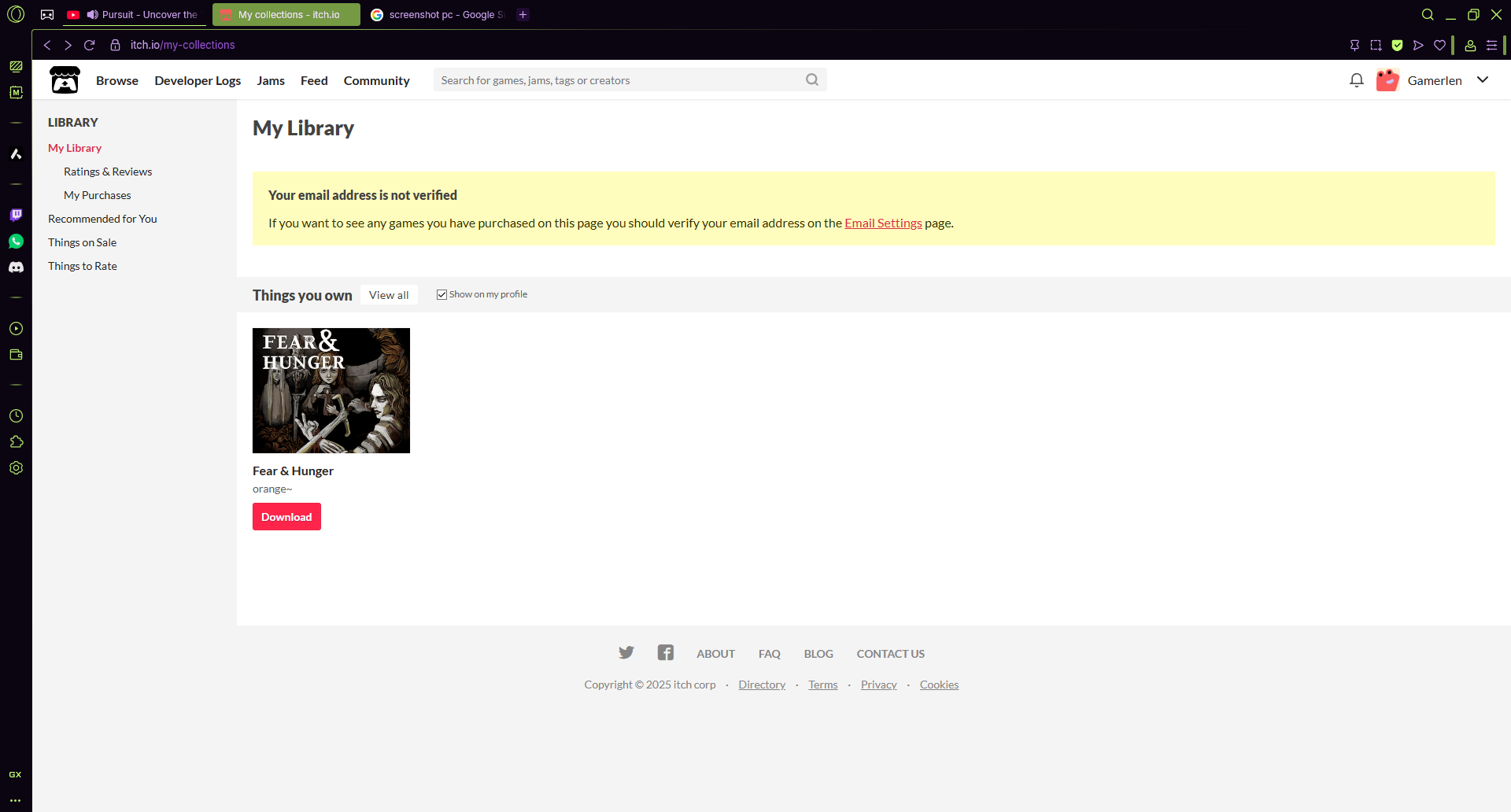The height and width of the screenshot is (812, 1511).
Task: Click View all owned things
Action: click(x=389, y=295)
